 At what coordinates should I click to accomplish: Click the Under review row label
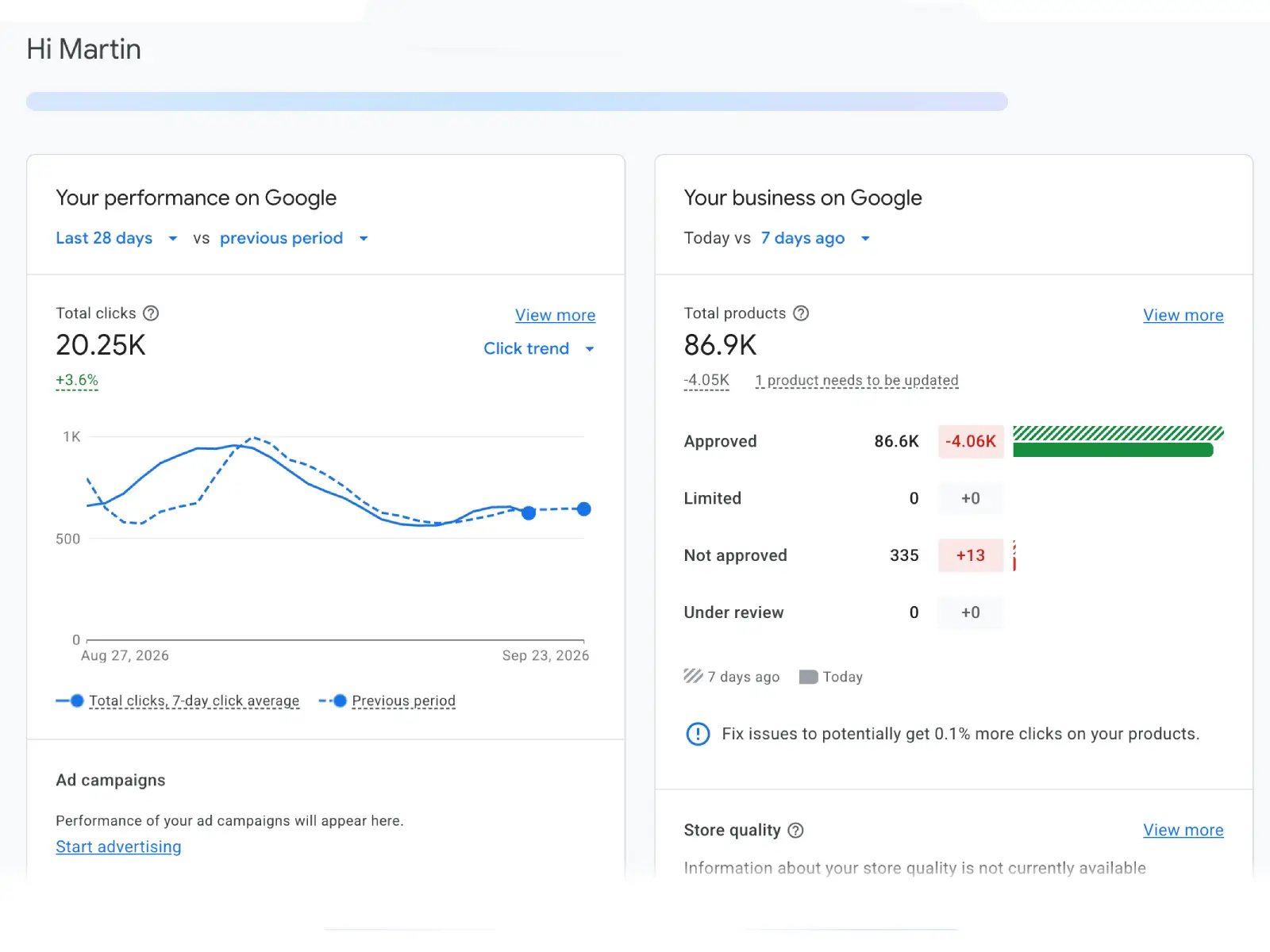(x=733, y=612)
